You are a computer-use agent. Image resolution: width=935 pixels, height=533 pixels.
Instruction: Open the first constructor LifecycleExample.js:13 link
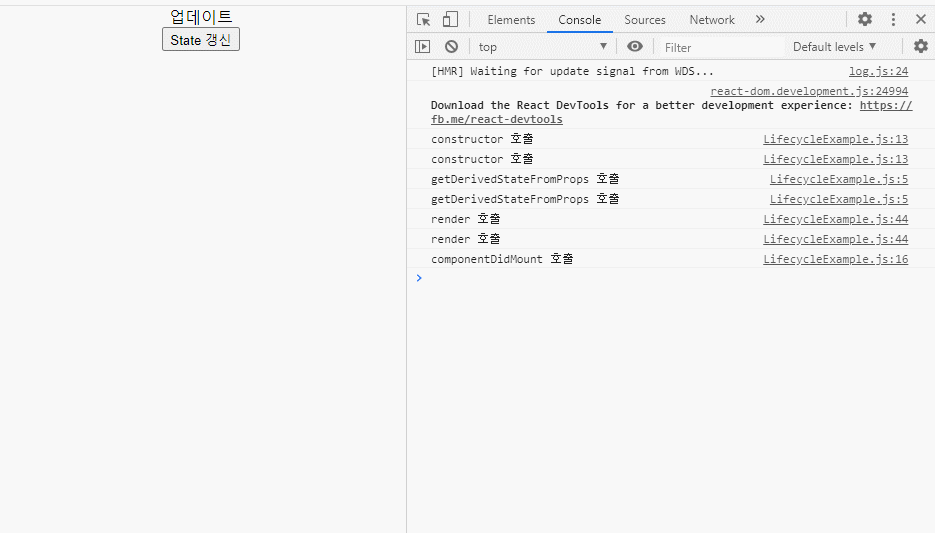(835, 139)
